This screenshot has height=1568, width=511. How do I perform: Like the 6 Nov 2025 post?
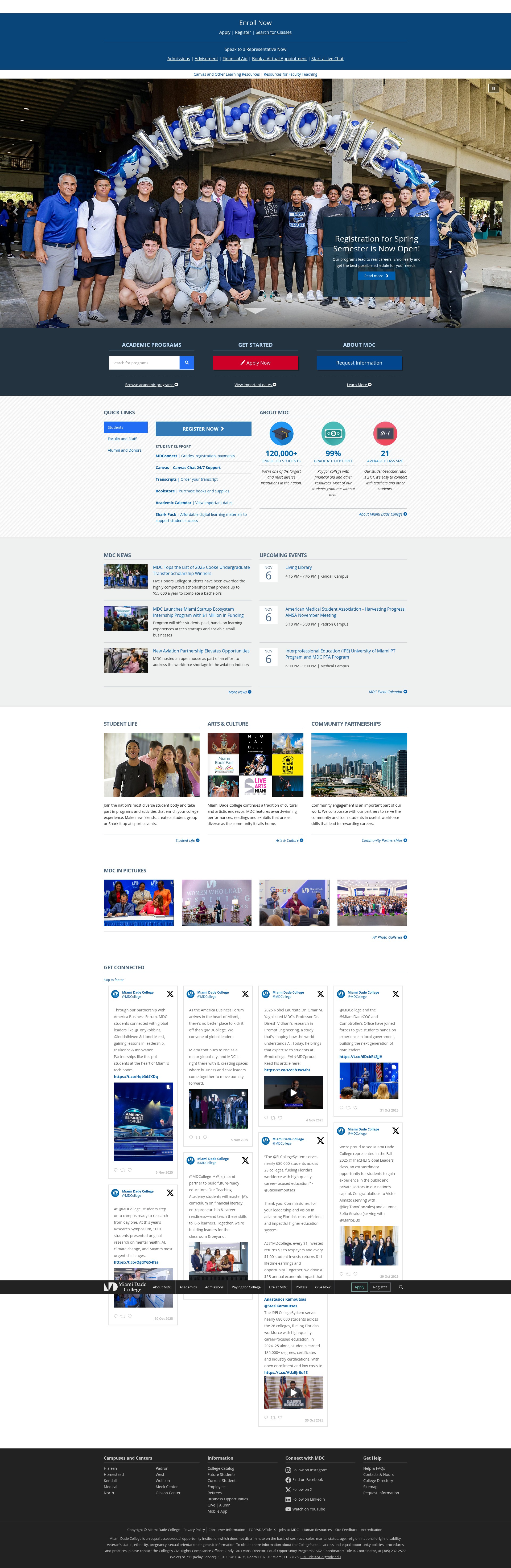coord(130,1170)
